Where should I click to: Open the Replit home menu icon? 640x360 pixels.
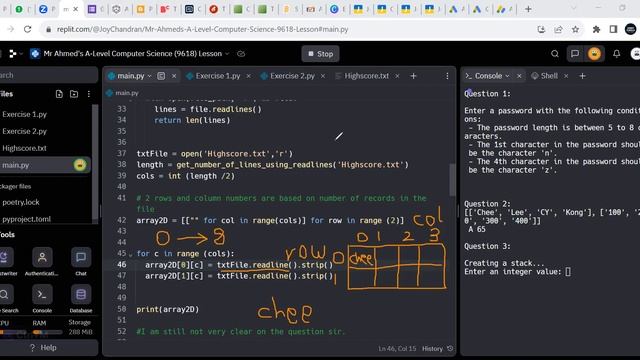tap(13, 54)
